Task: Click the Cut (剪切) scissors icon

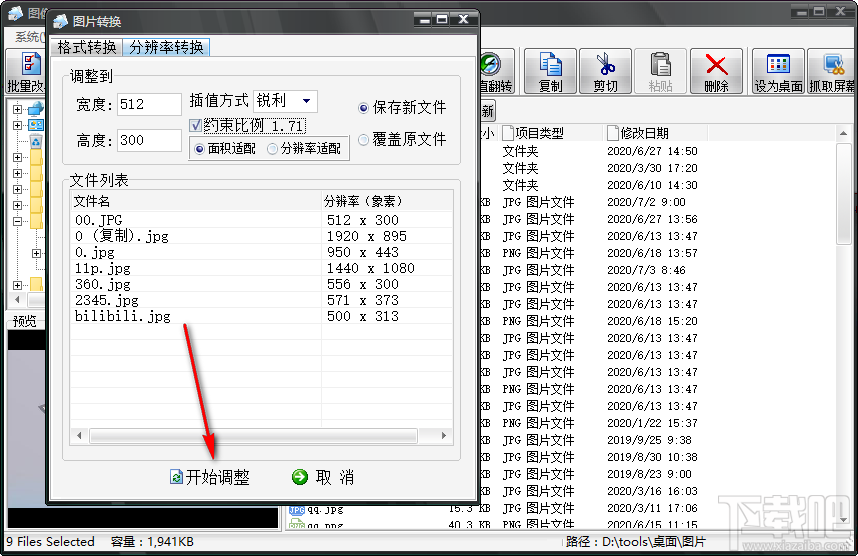Action: 605,71
